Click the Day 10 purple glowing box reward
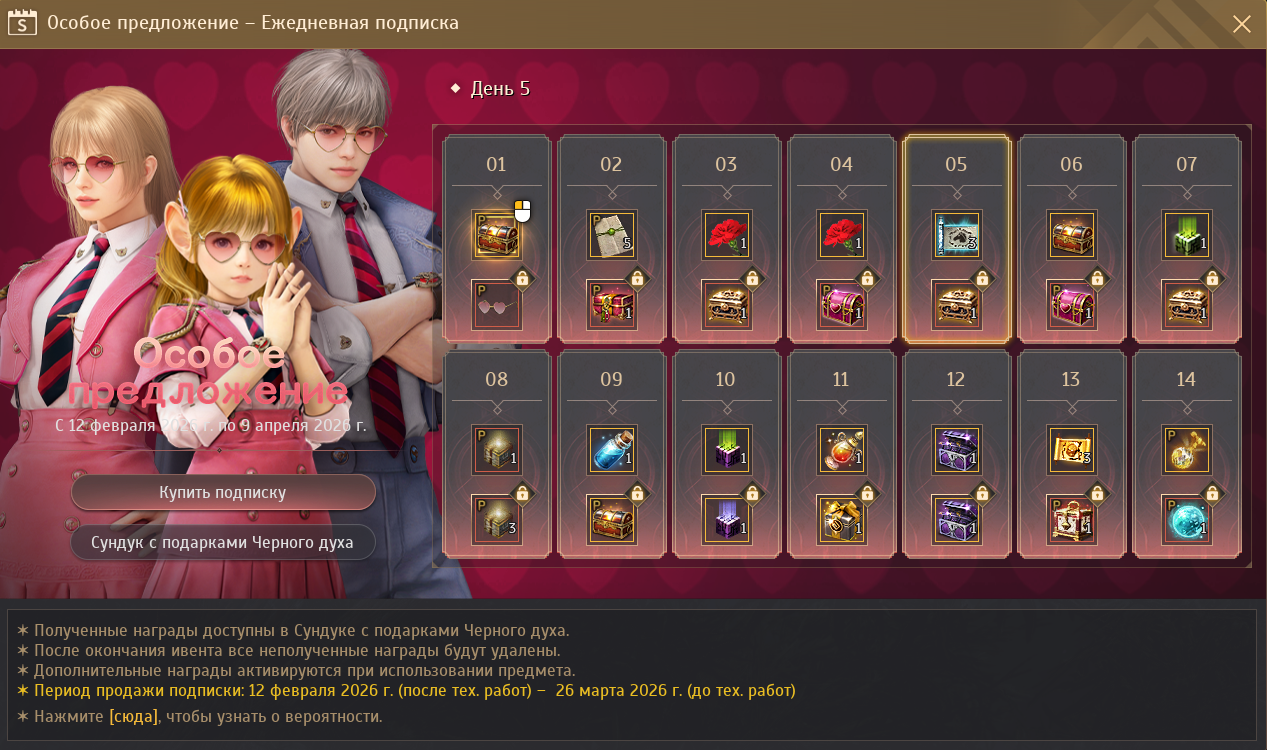Viewport: 1267px width, 750px height. [726, 450]
